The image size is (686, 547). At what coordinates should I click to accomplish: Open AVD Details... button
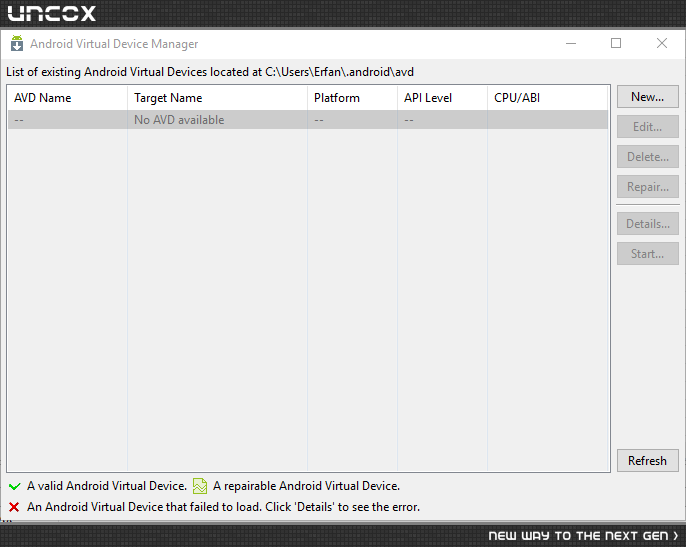[648, 224]
